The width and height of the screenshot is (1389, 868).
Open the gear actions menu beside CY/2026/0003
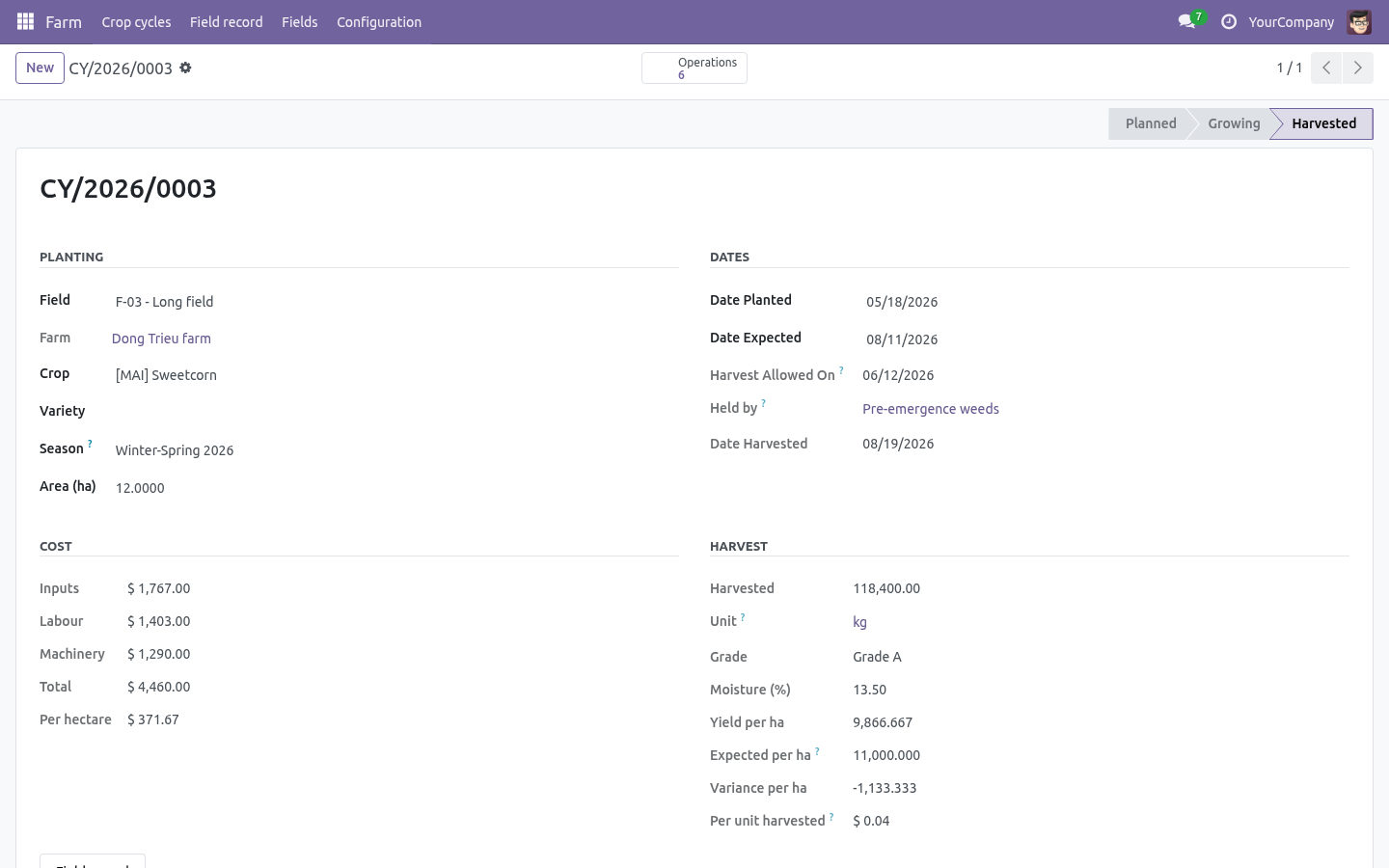tap(185, 68)
